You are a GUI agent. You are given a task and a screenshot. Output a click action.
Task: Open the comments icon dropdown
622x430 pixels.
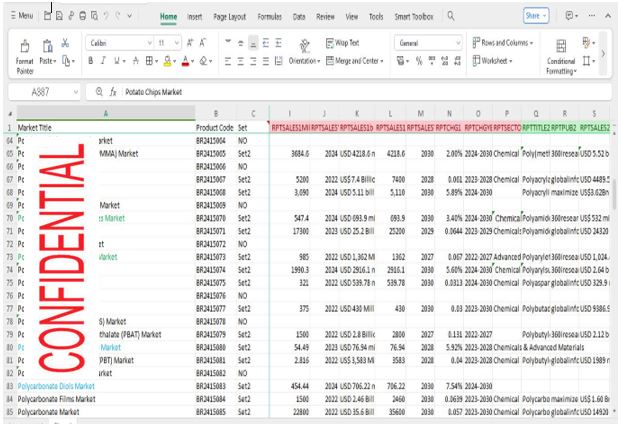pyautogui.click(x=571, y=16)
